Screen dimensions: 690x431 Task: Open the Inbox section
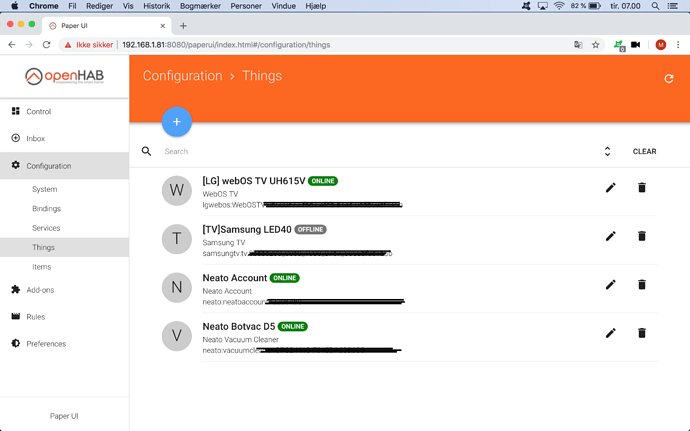coord(64,138)
